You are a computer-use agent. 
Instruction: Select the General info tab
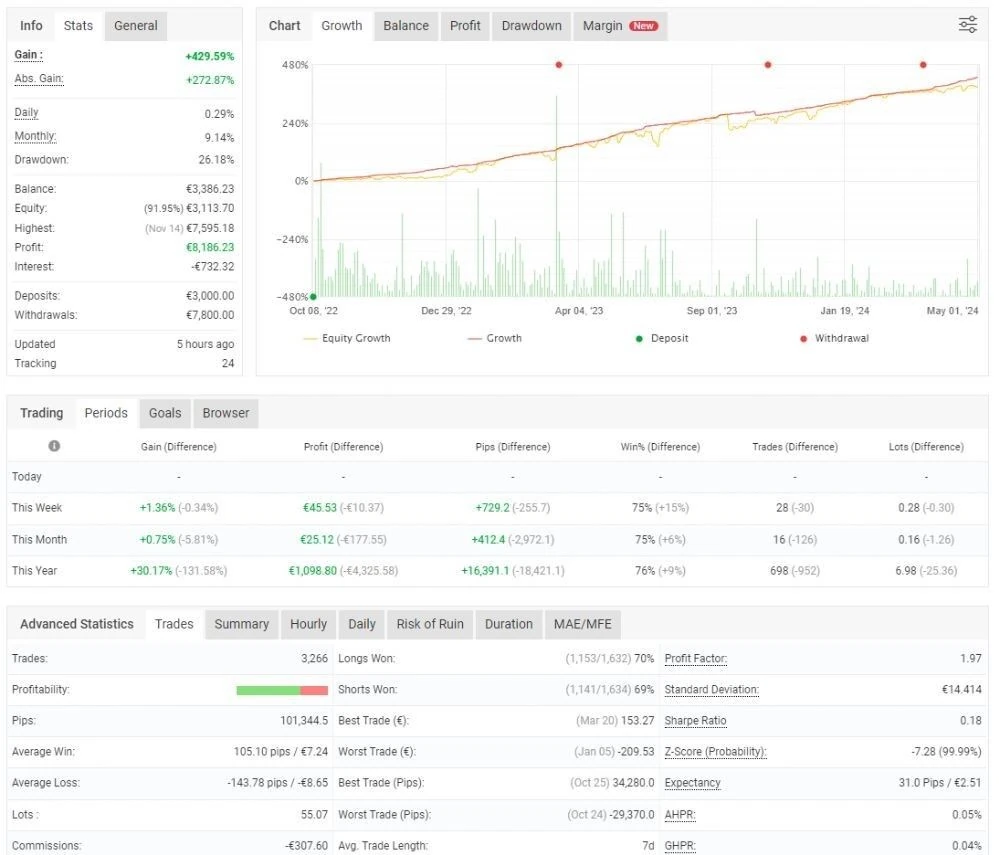pyautogui.click(x=136, y=26)
